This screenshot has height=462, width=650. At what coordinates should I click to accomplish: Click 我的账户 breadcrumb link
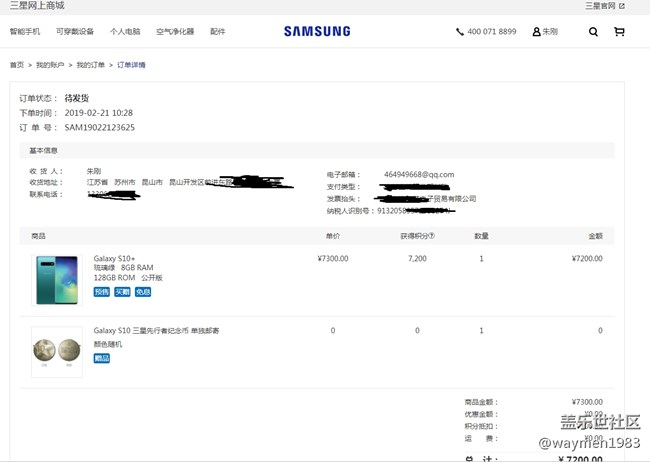click(x=49, y=65)
